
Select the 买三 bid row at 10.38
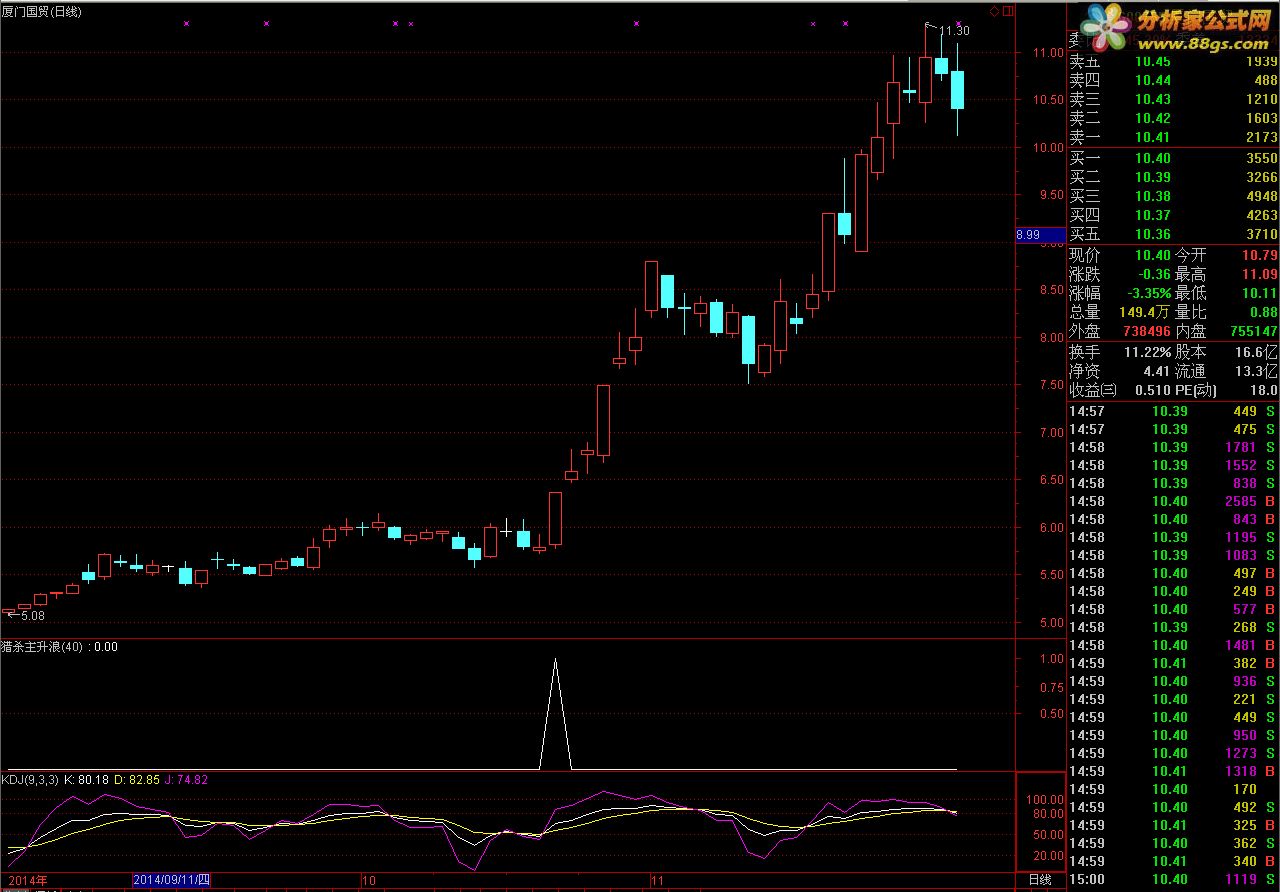pyautogui.click(x=1174, y=196)
